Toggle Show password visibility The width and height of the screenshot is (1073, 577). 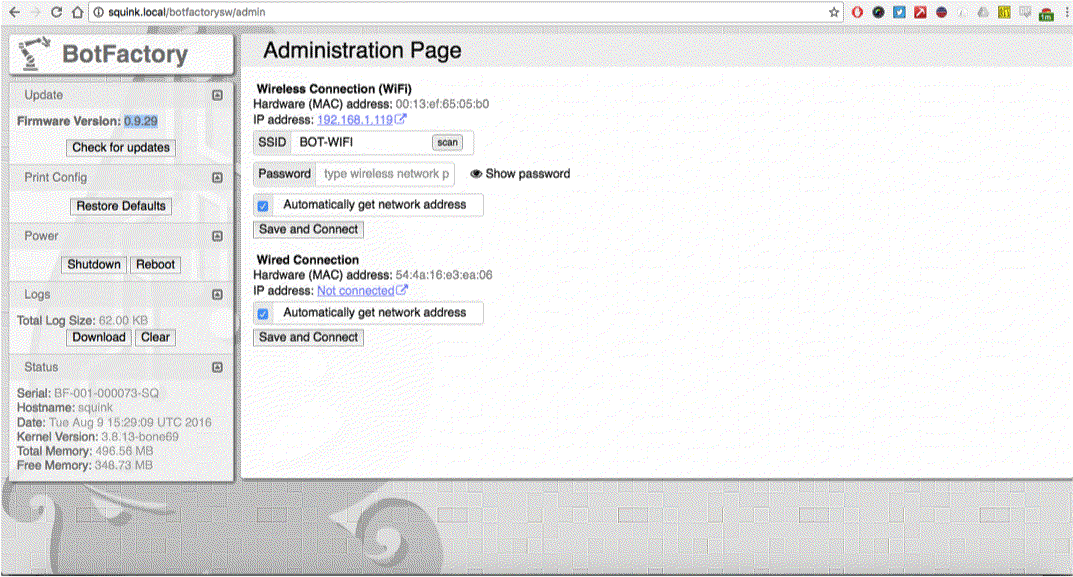pyautogui.click(x=519, y=173)
